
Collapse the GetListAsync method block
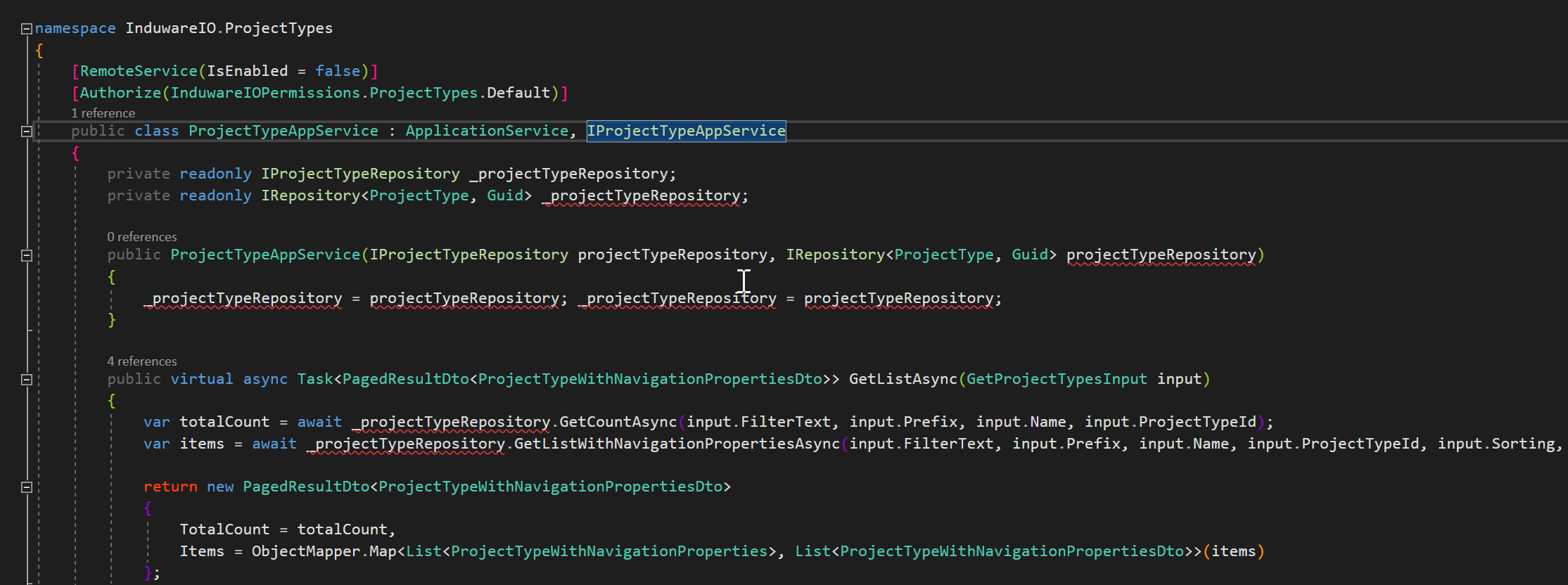coord(27,380)
